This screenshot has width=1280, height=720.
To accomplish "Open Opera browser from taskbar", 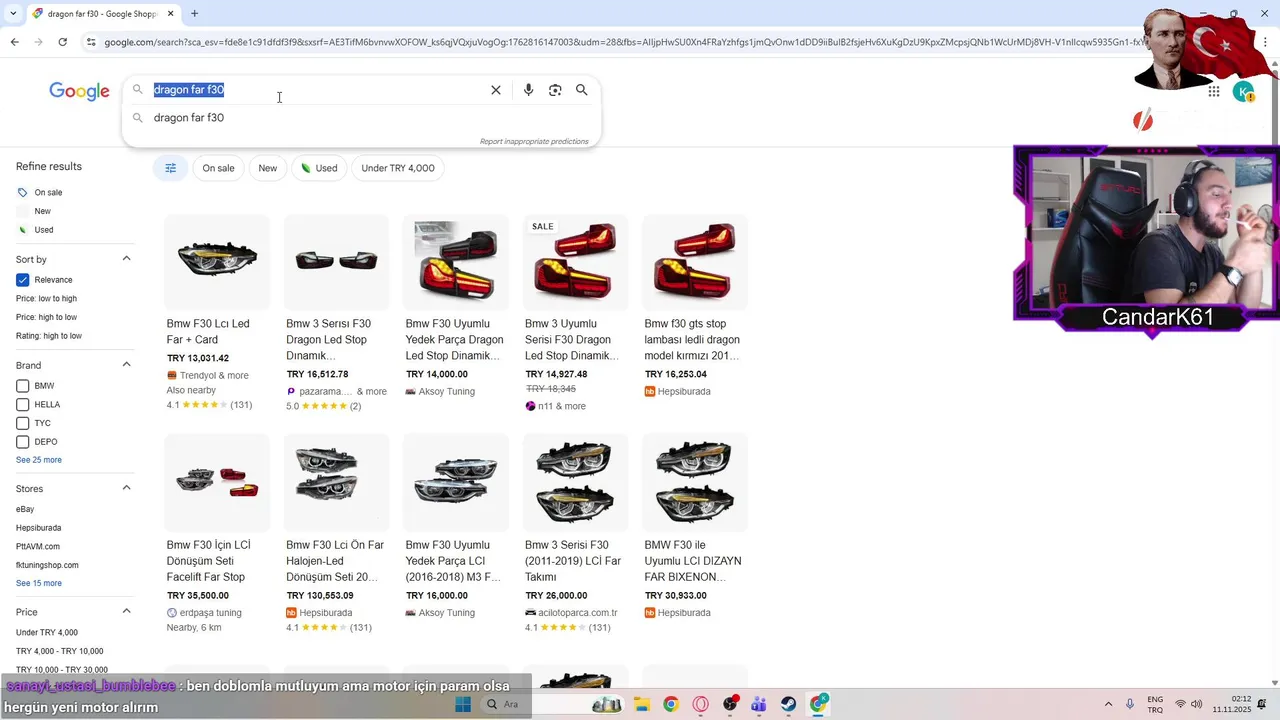I will point(700,704).
